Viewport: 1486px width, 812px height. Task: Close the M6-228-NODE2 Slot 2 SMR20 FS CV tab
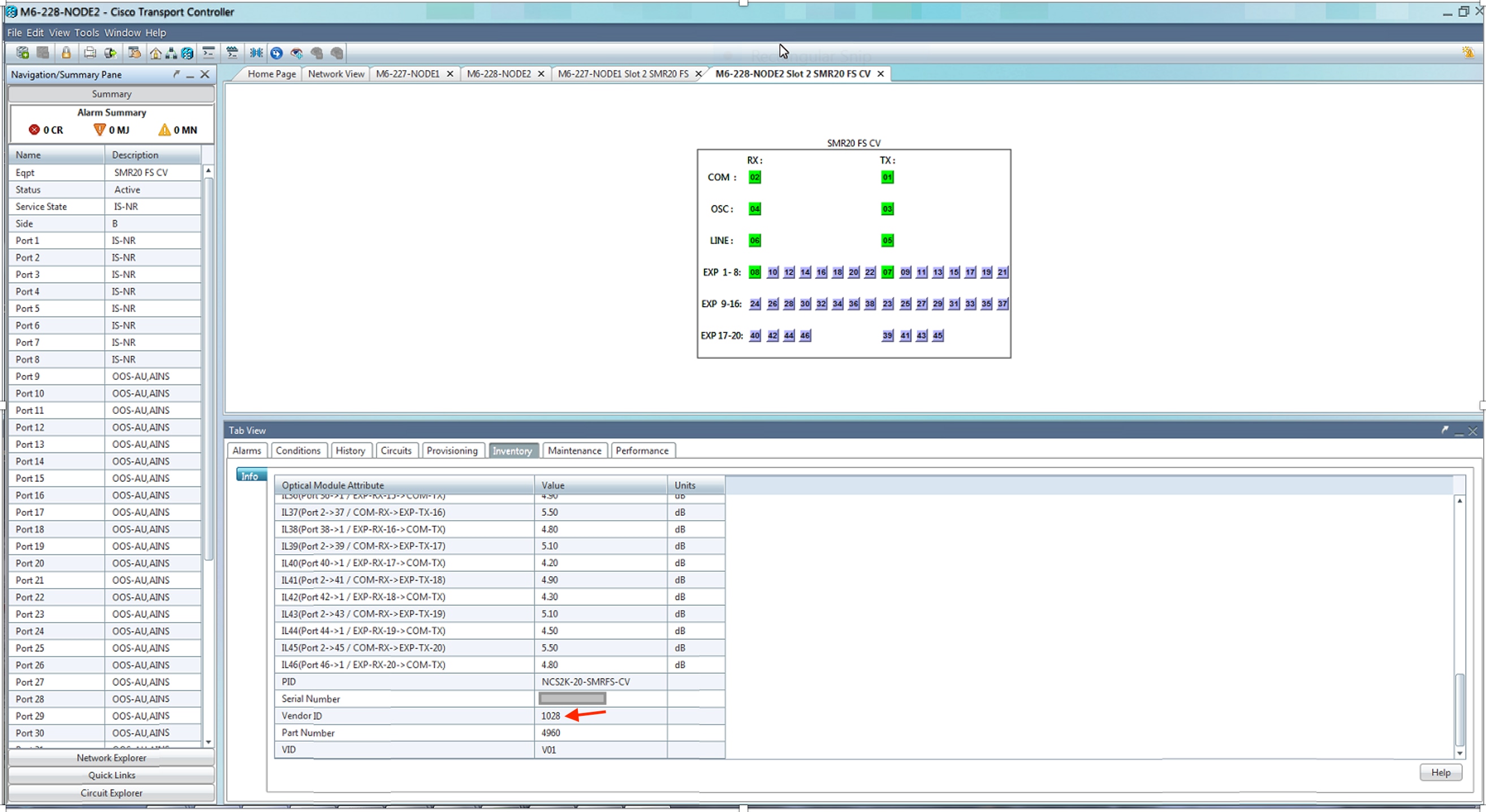880,74
